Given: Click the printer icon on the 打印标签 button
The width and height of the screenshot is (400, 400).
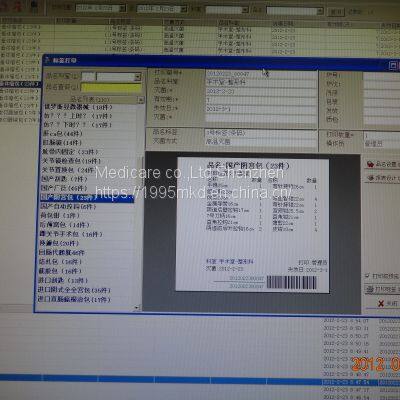Looking at the screenshot, I should pyautogui.click(x=370, y=289).
